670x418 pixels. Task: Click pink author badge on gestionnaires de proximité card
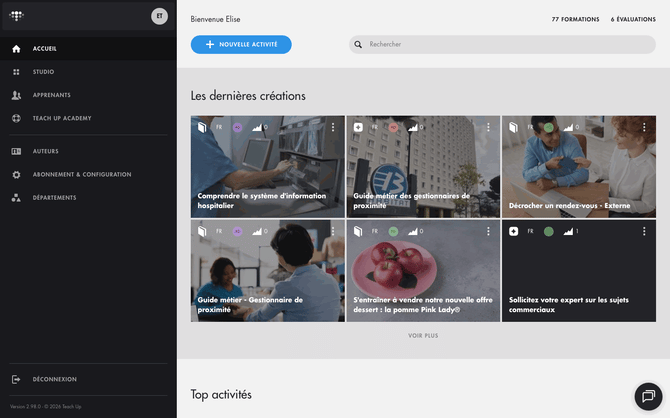393,127
